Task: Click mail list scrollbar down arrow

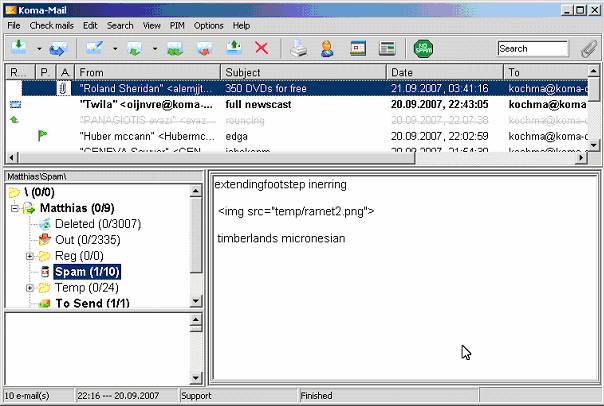Action: pos(594,145)
